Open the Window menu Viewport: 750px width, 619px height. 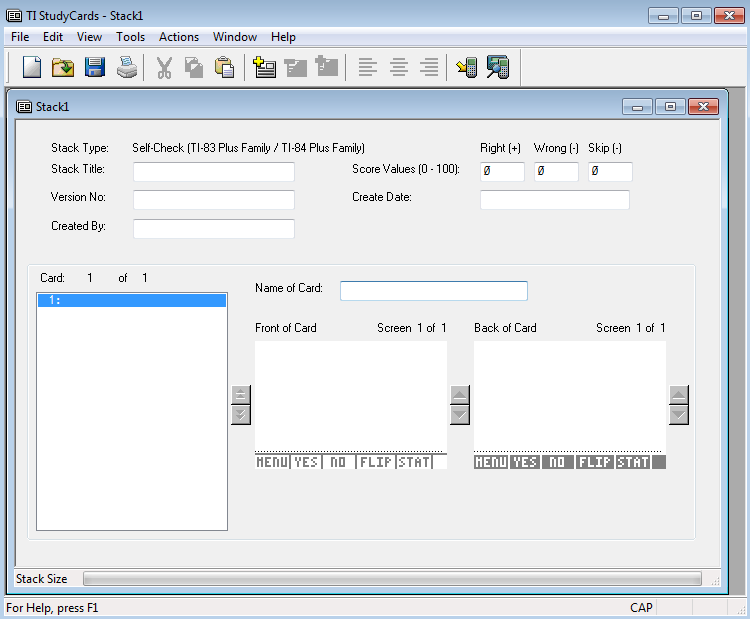tap(235, 37)
